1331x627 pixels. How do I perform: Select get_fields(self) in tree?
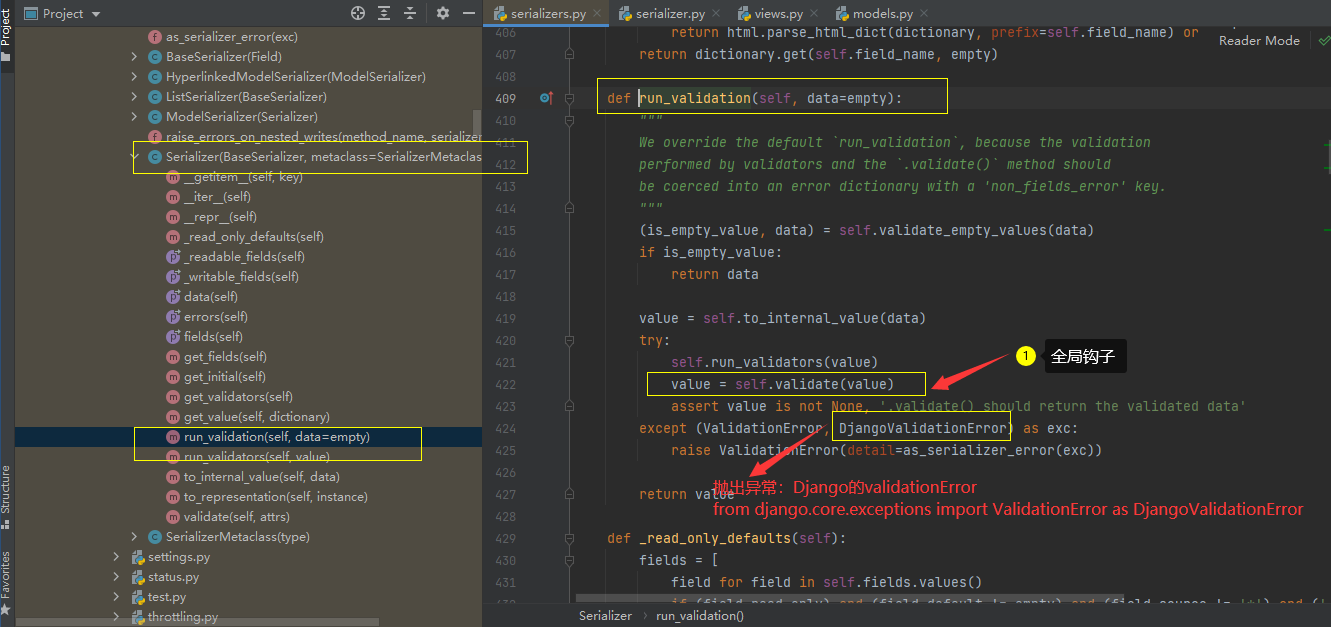click(225, 357)
